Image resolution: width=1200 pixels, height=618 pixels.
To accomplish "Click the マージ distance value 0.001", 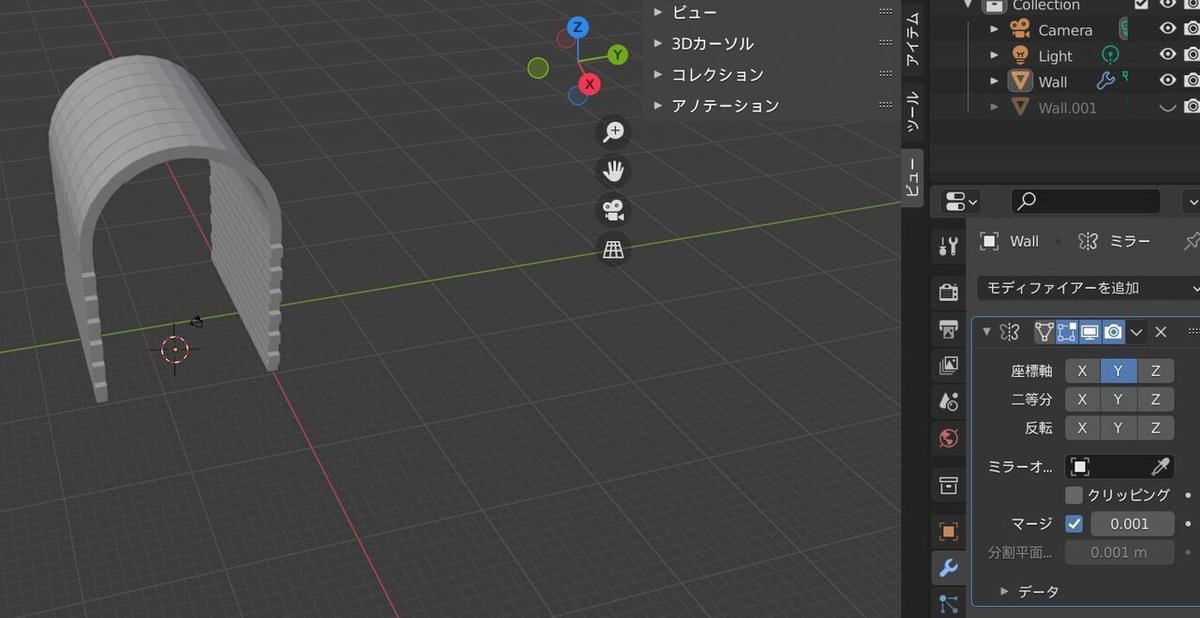I will 1132,523.
